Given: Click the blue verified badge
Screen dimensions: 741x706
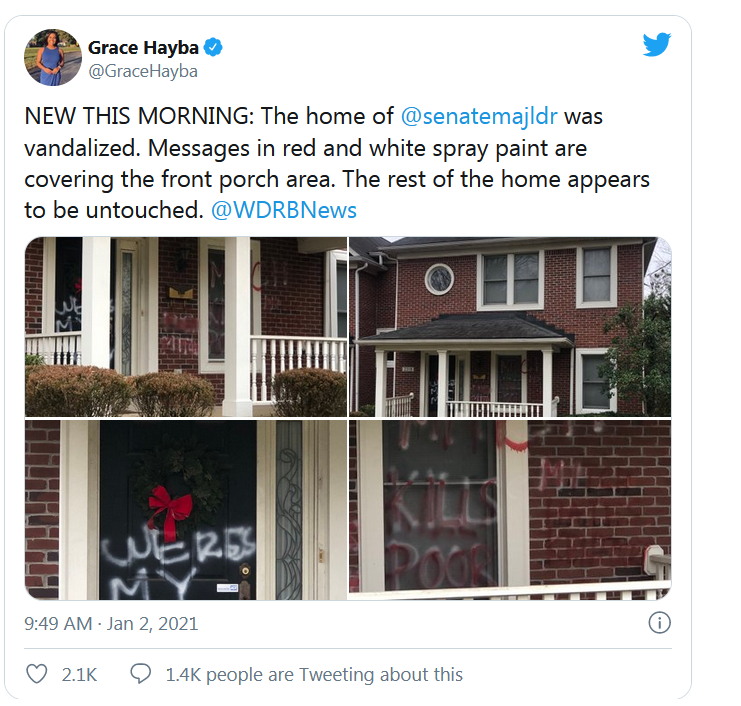Looking at the screenshot, I should [x=213, y=47].
